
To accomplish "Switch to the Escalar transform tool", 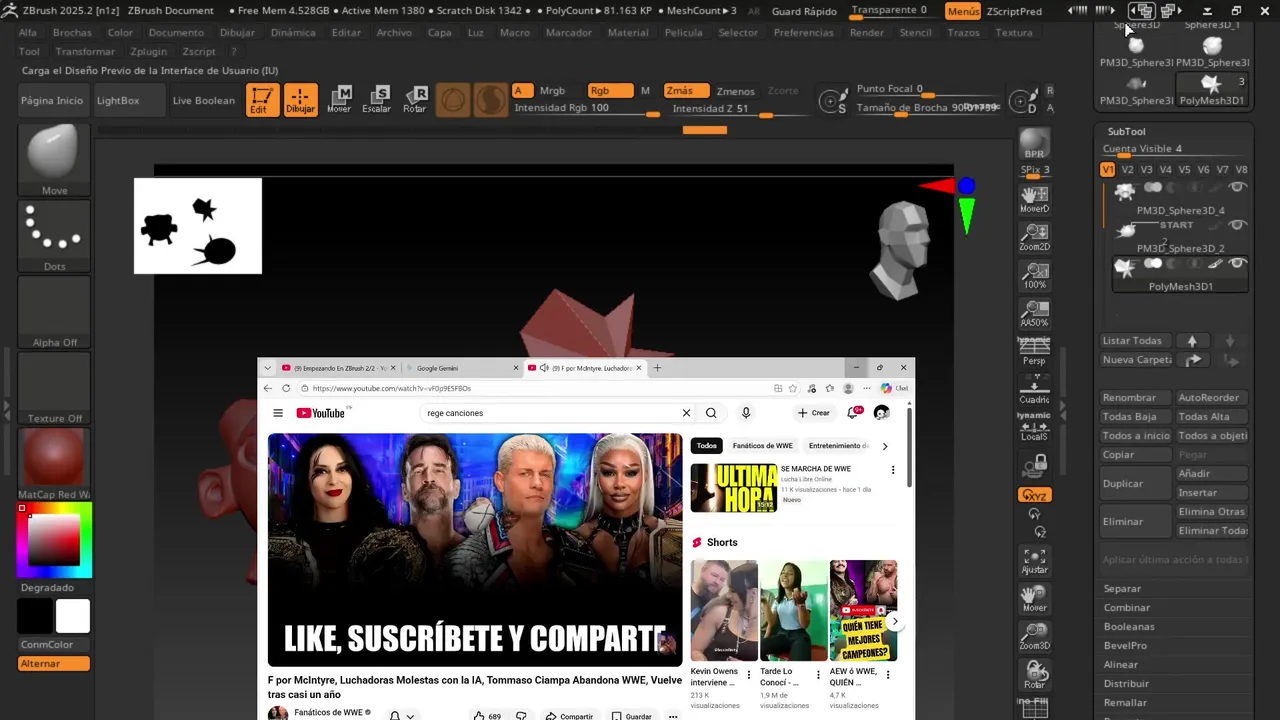I will (x=377, y=100).
